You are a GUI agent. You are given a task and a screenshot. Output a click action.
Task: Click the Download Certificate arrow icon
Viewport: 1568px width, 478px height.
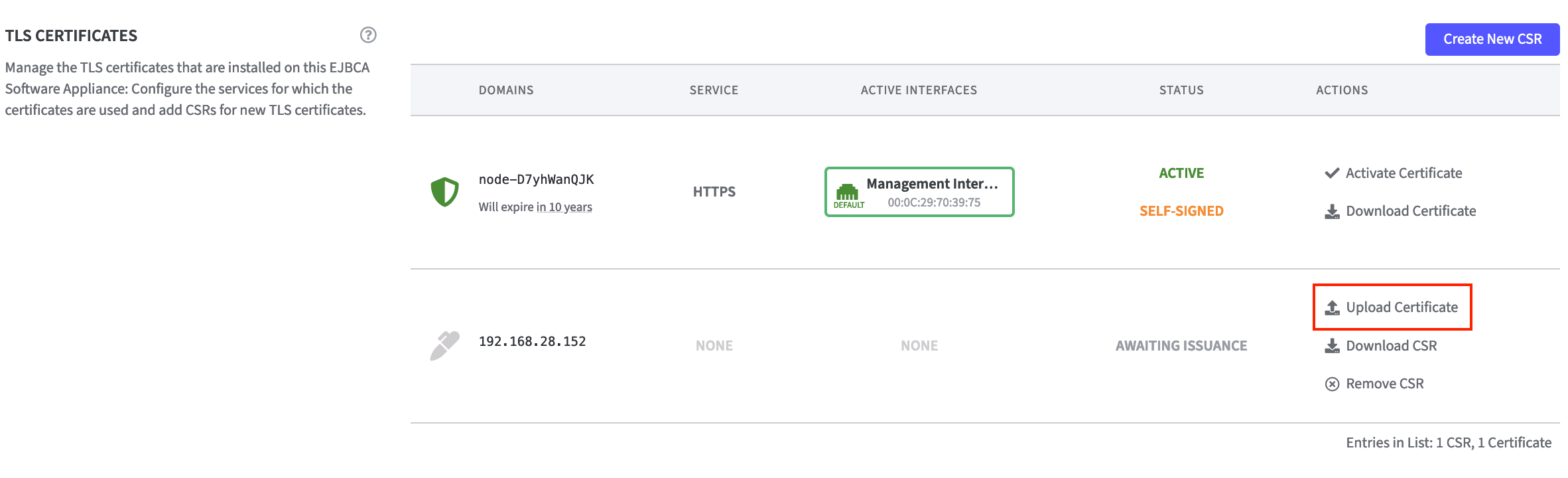pos(1331,212)
